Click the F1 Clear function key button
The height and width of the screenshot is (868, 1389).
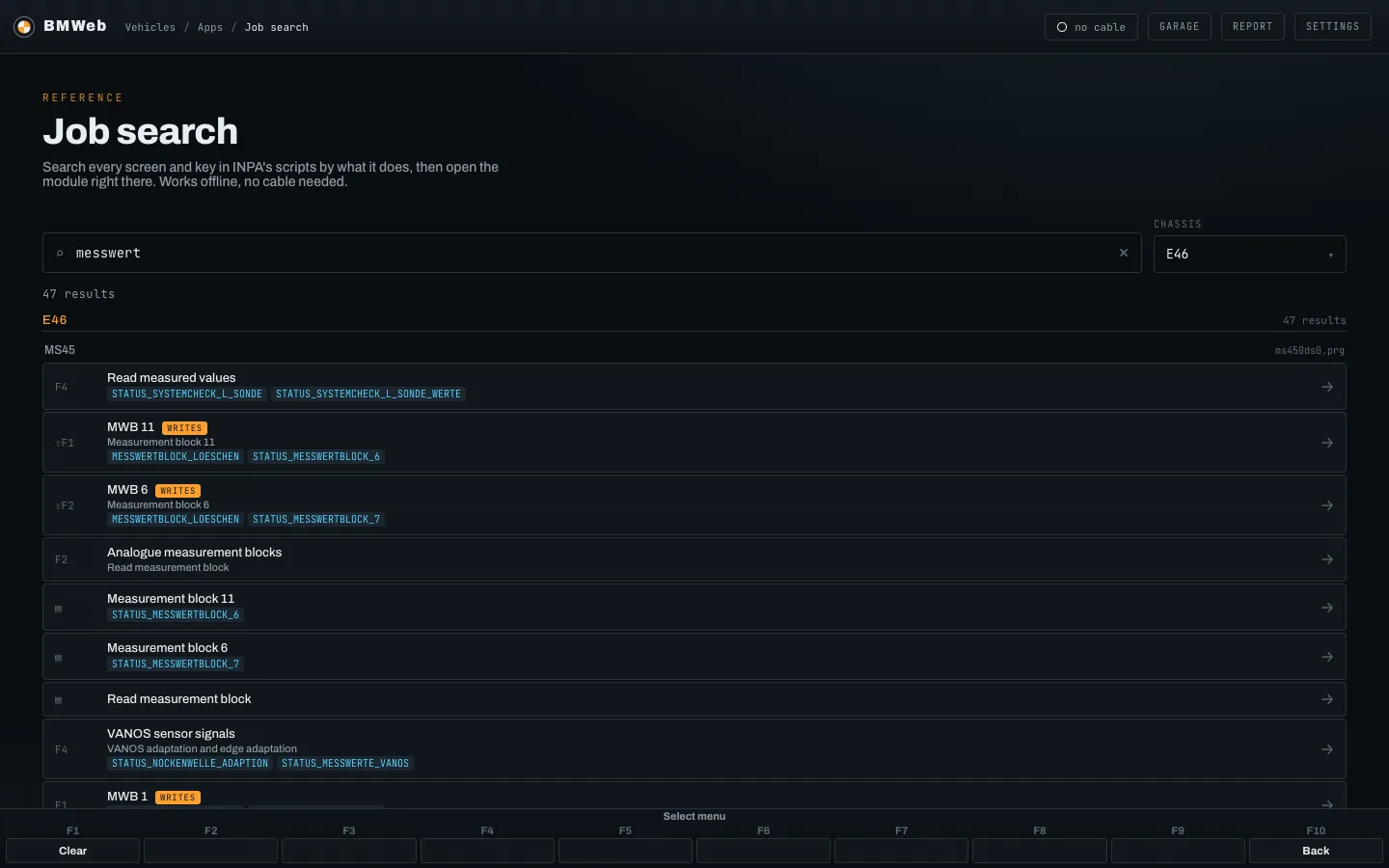pyautogui.click(x=73, y=851)
